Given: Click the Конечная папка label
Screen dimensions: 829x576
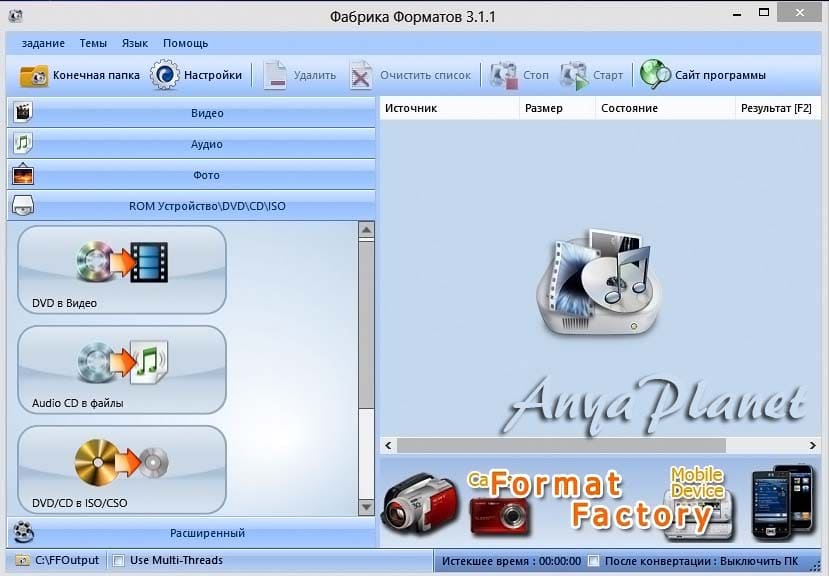Looking at the screenshot, I should [x=96, y=75].
